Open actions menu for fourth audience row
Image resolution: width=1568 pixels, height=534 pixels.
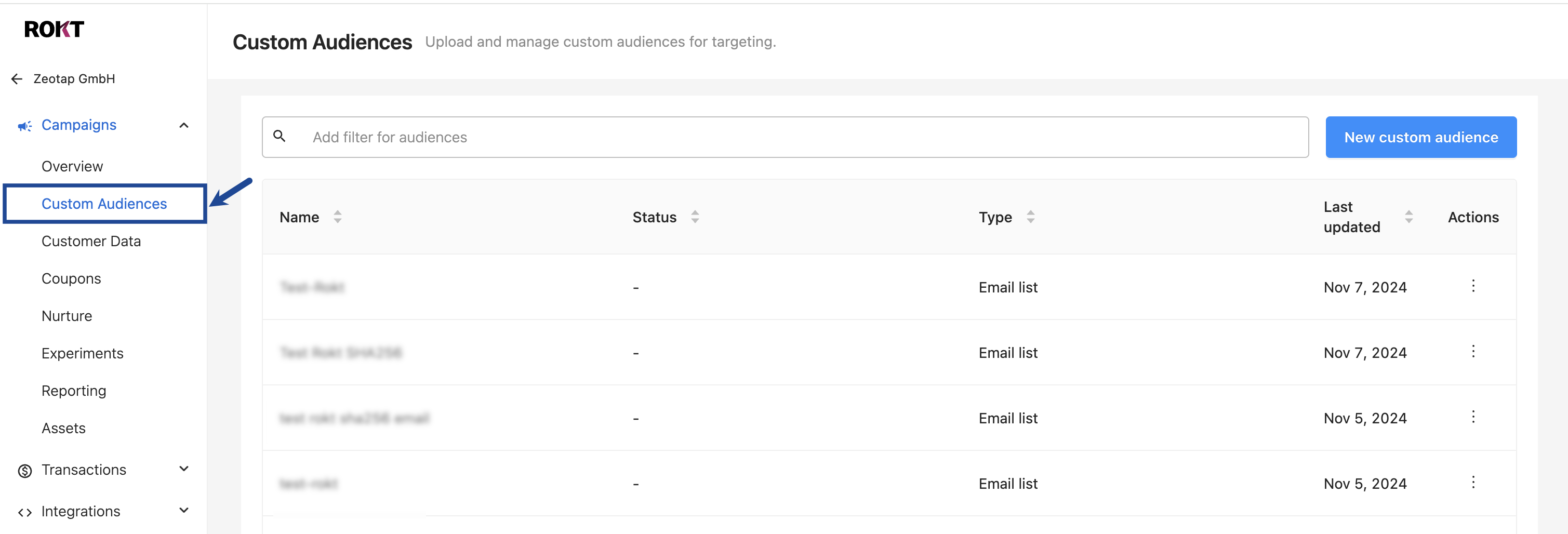[x=1473, y=483]
